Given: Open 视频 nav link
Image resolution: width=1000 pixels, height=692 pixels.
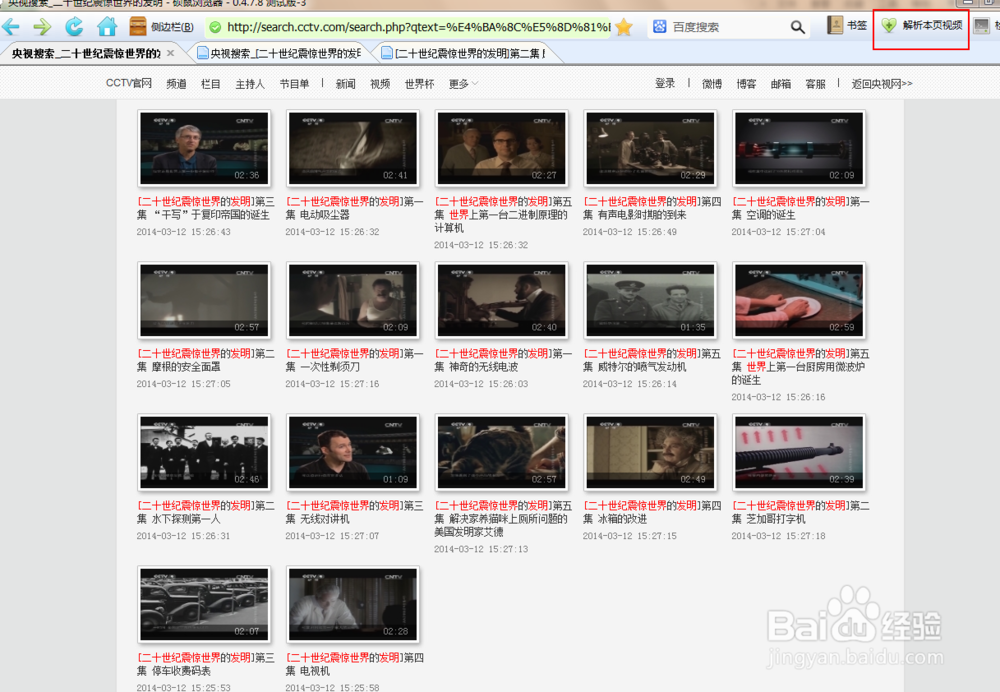Looking at the screenshot, I should click(x=380, y=84).
